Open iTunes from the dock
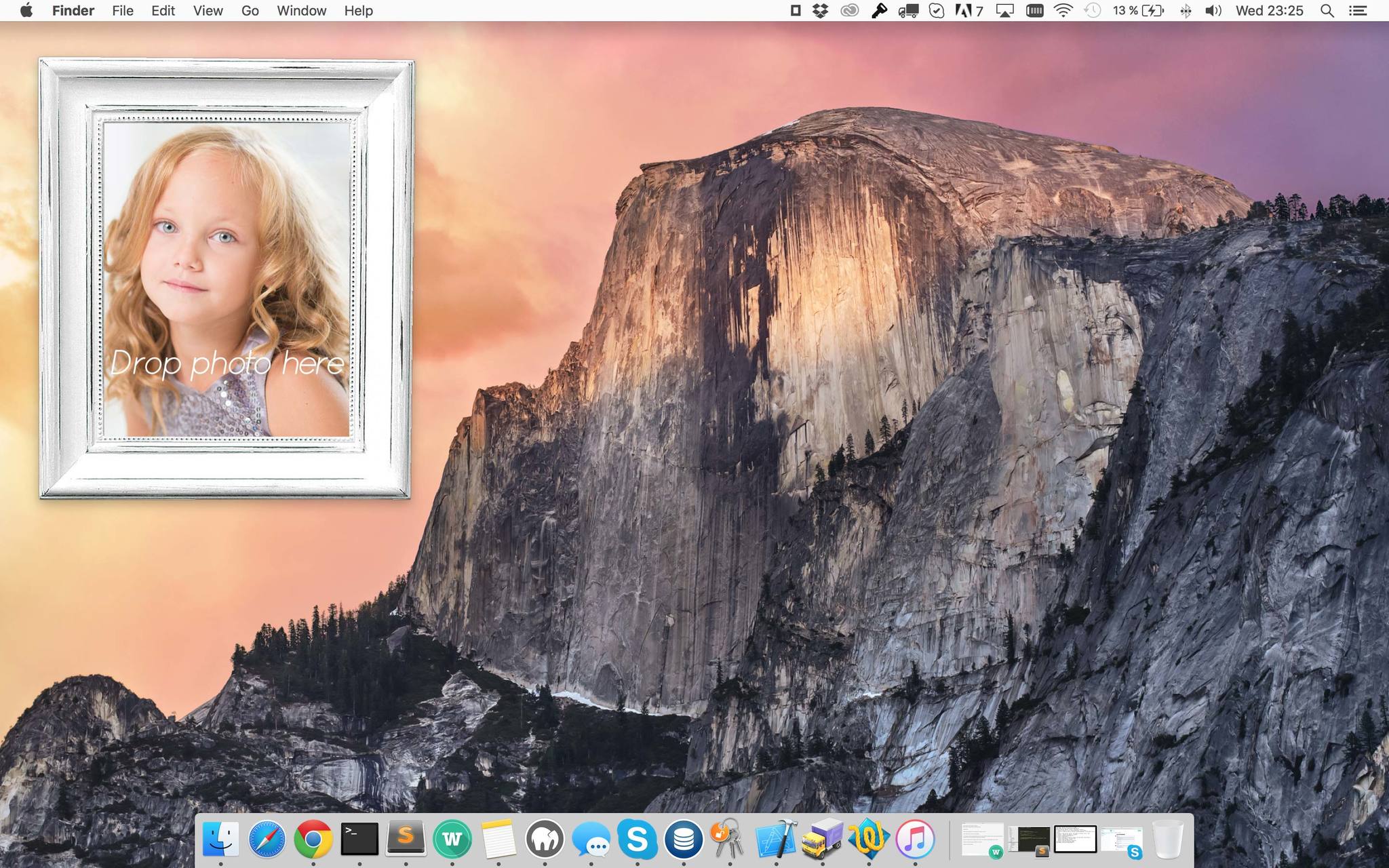This screenshot has height=868, width=1389. click(914, 840)
